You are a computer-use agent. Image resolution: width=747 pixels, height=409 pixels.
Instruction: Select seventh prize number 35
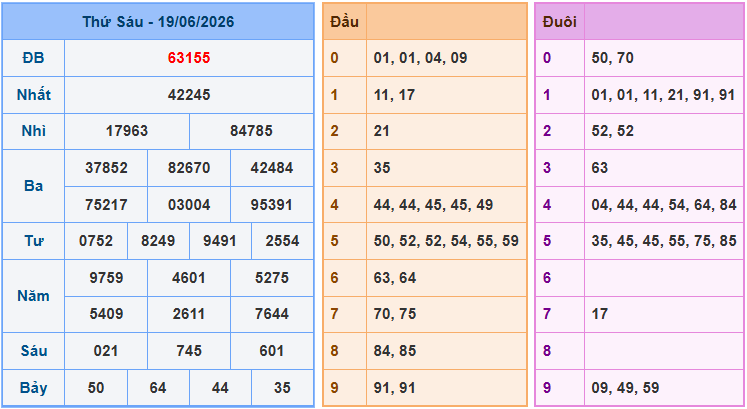[283, 388]
